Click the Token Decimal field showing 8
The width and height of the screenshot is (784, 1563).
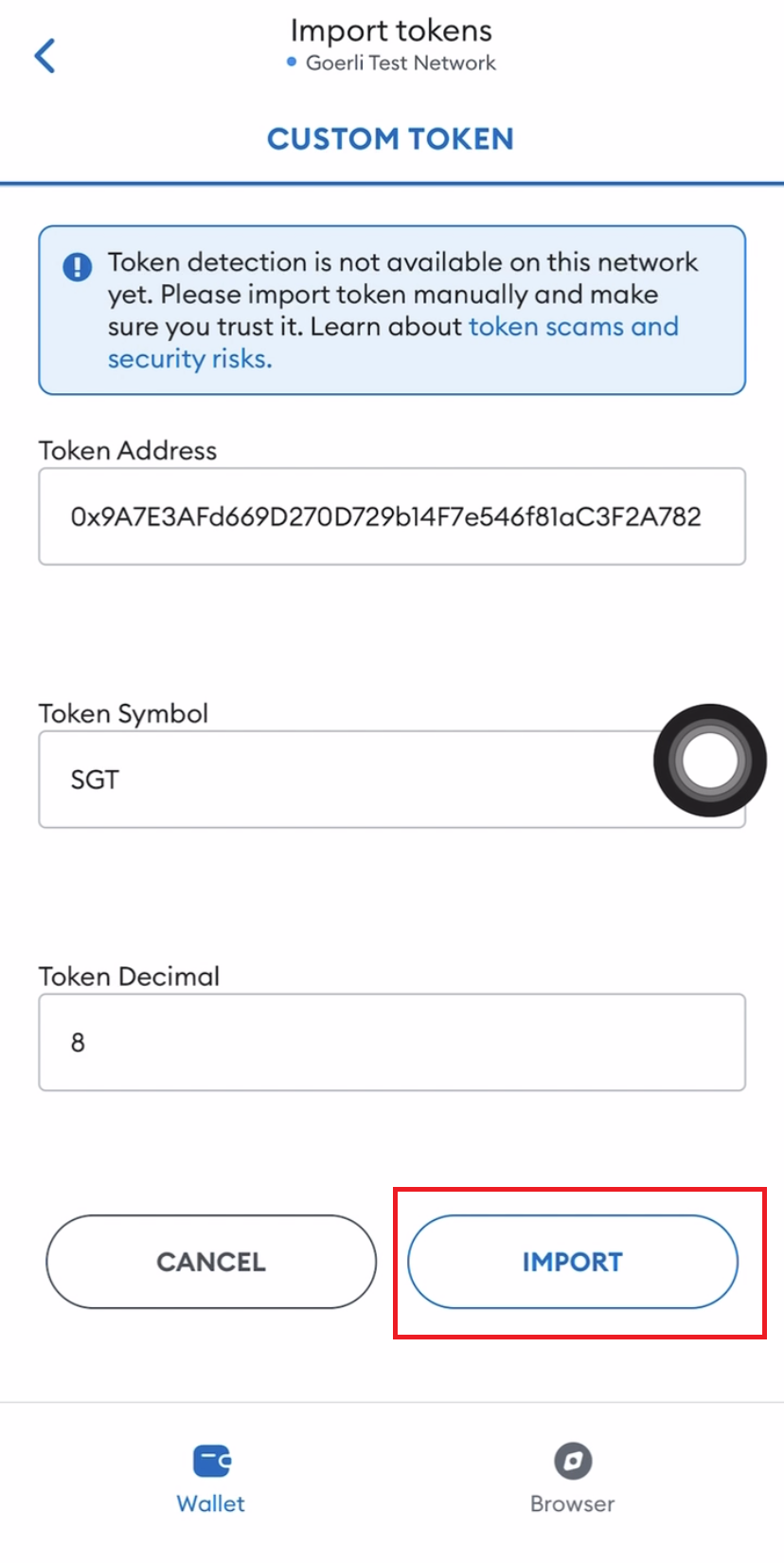pos(391,1042)
